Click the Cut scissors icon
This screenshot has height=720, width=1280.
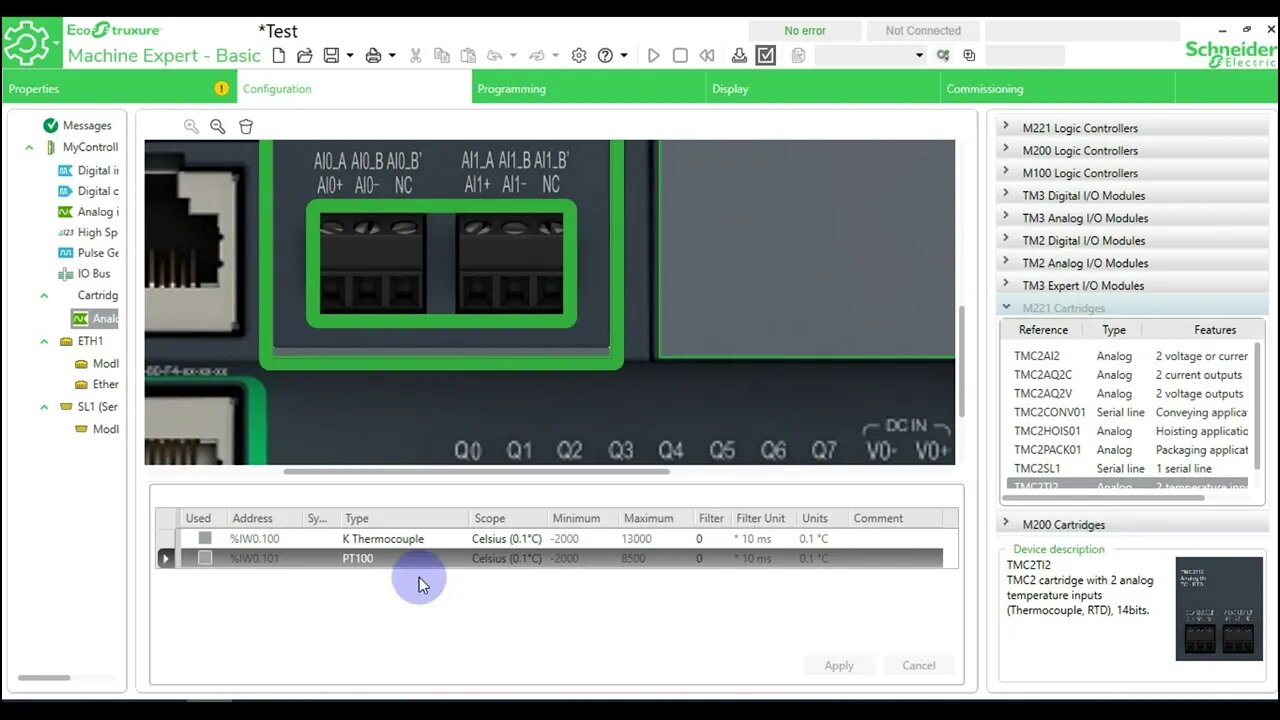[416, 56]
